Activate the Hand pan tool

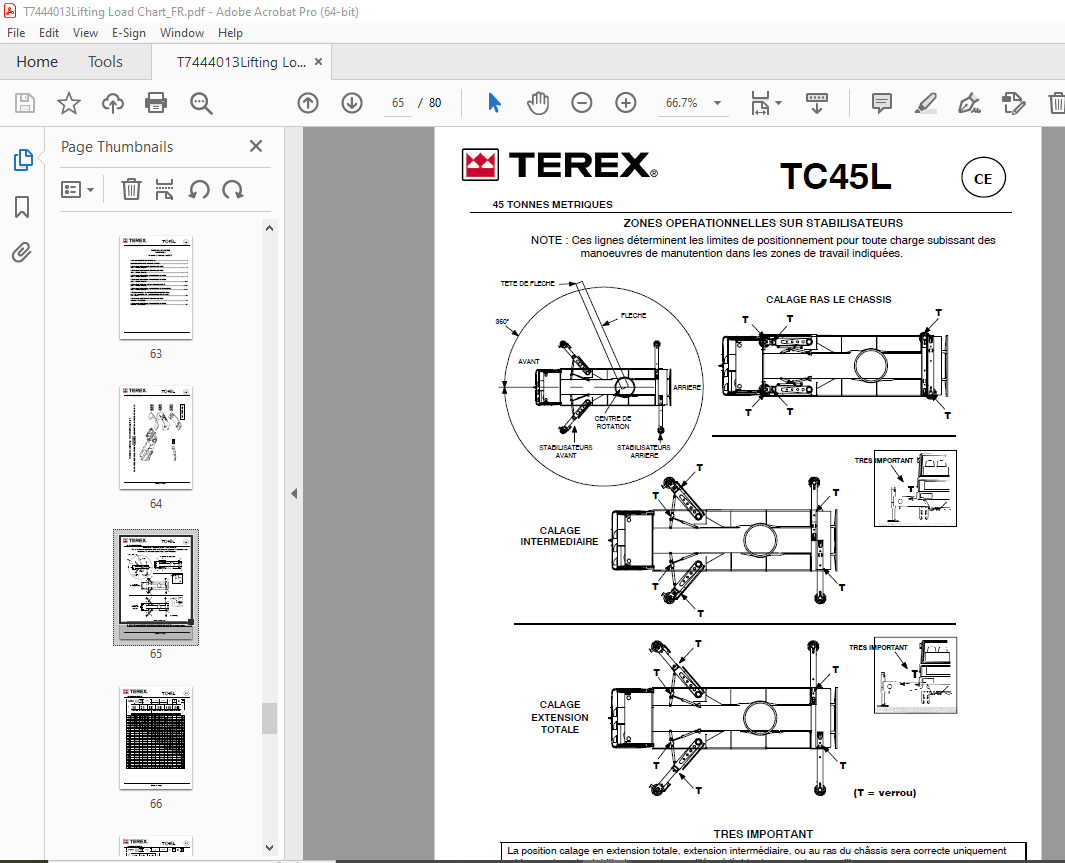tap(538, 103)
